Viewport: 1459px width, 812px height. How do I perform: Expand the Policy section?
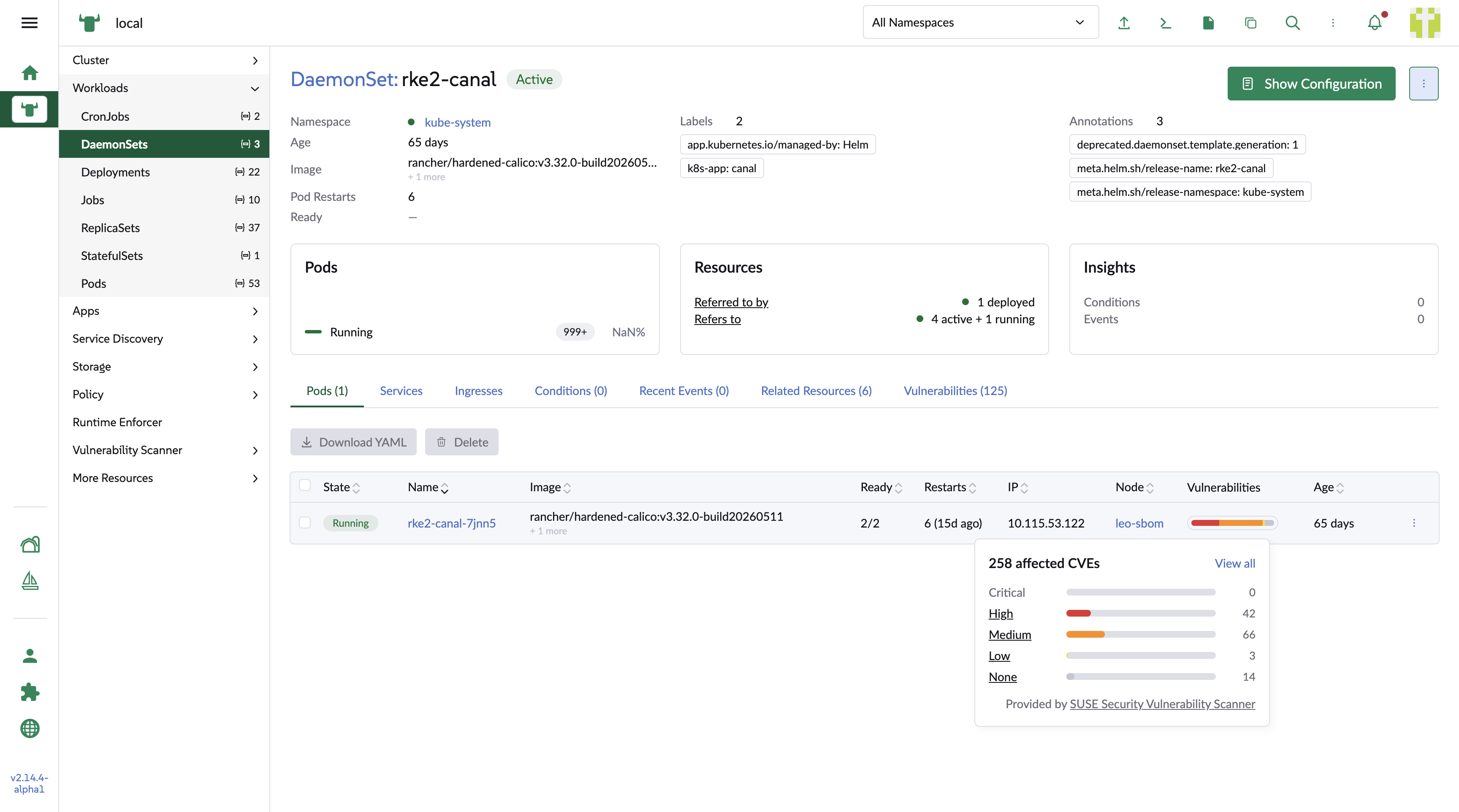pyautogui.click(x=164, y=394)
